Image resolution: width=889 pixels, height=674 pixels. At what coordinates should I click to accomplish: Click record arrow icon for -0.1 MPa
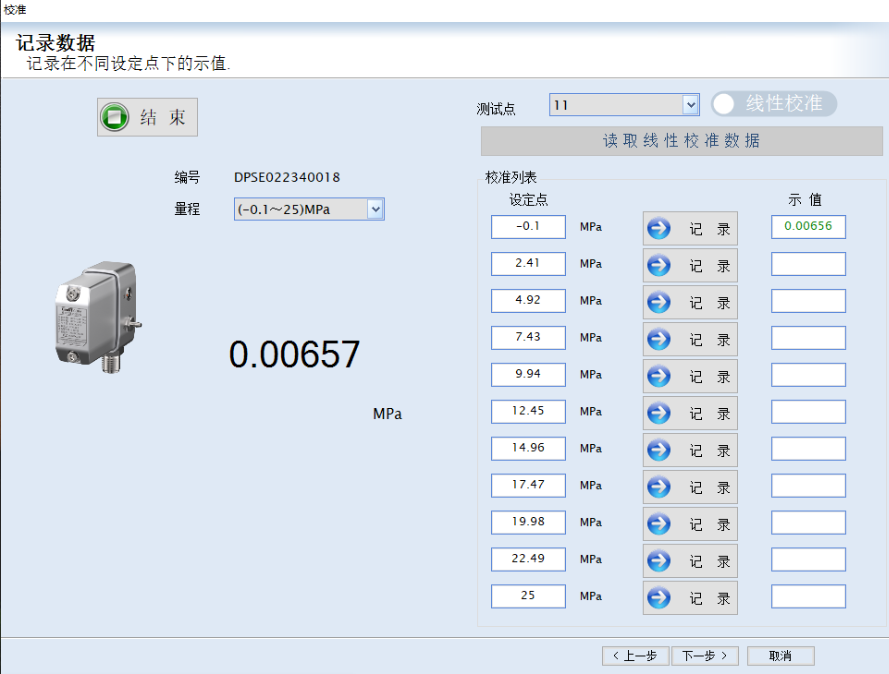[659, 229]
